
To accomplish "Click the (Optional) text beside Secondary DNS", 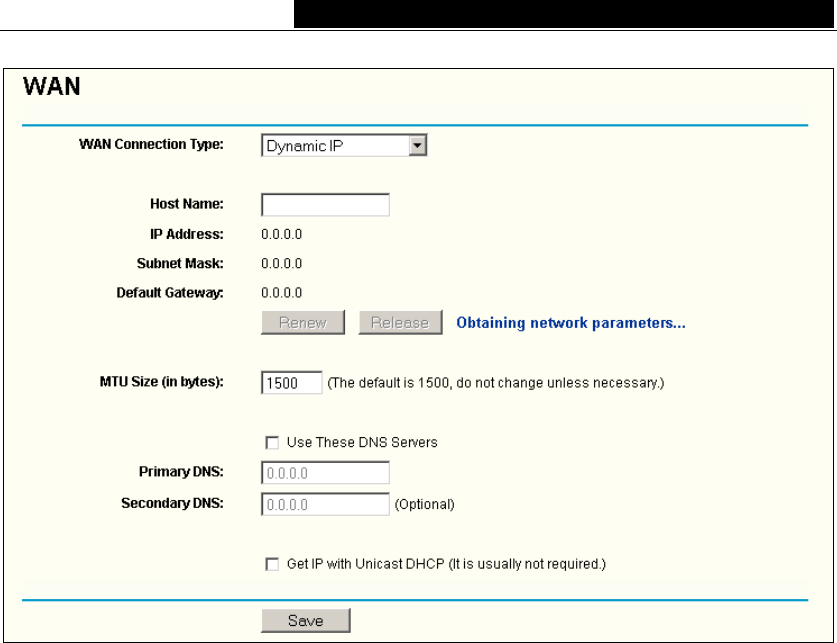I will click(x=424, y=505).
